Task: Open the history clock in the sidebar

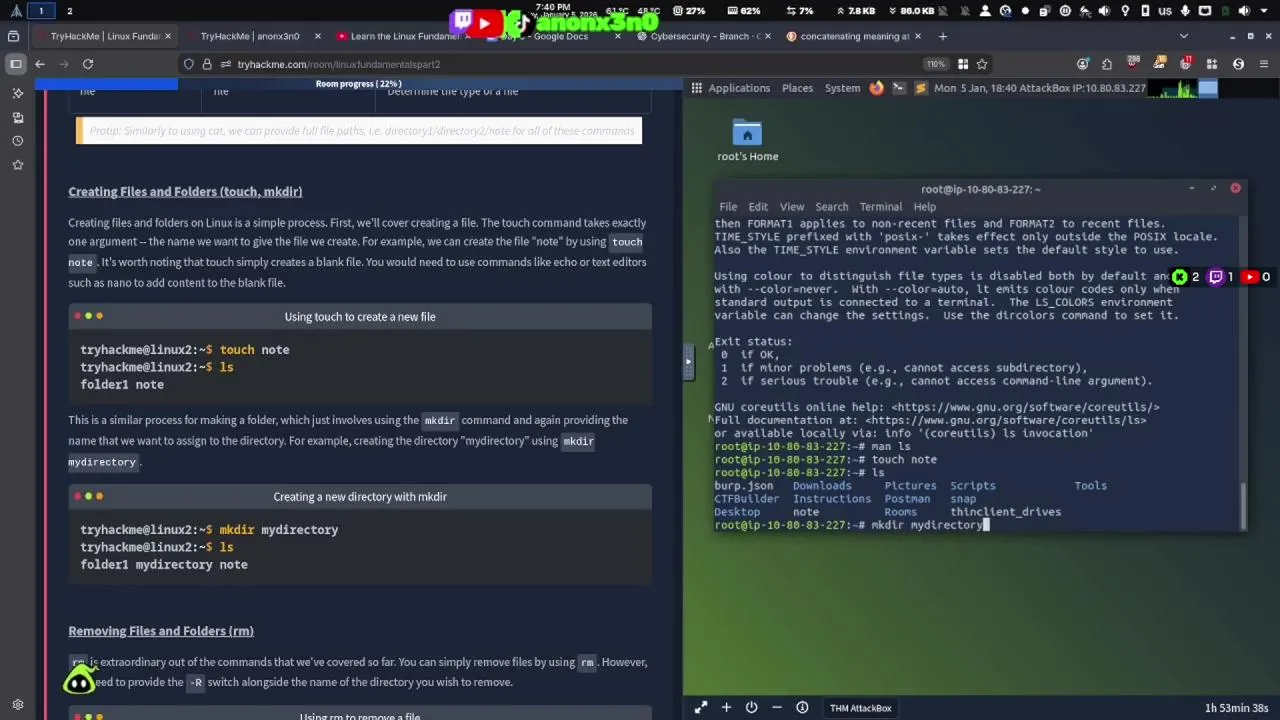Action: point(17,141)
